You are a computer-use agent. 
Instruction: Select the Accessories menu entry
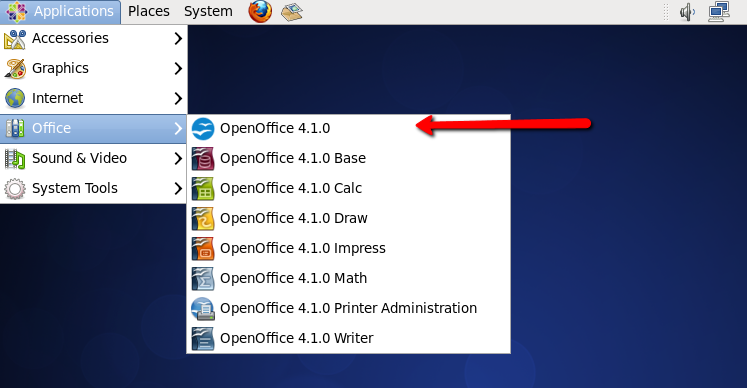coord(93,39)
